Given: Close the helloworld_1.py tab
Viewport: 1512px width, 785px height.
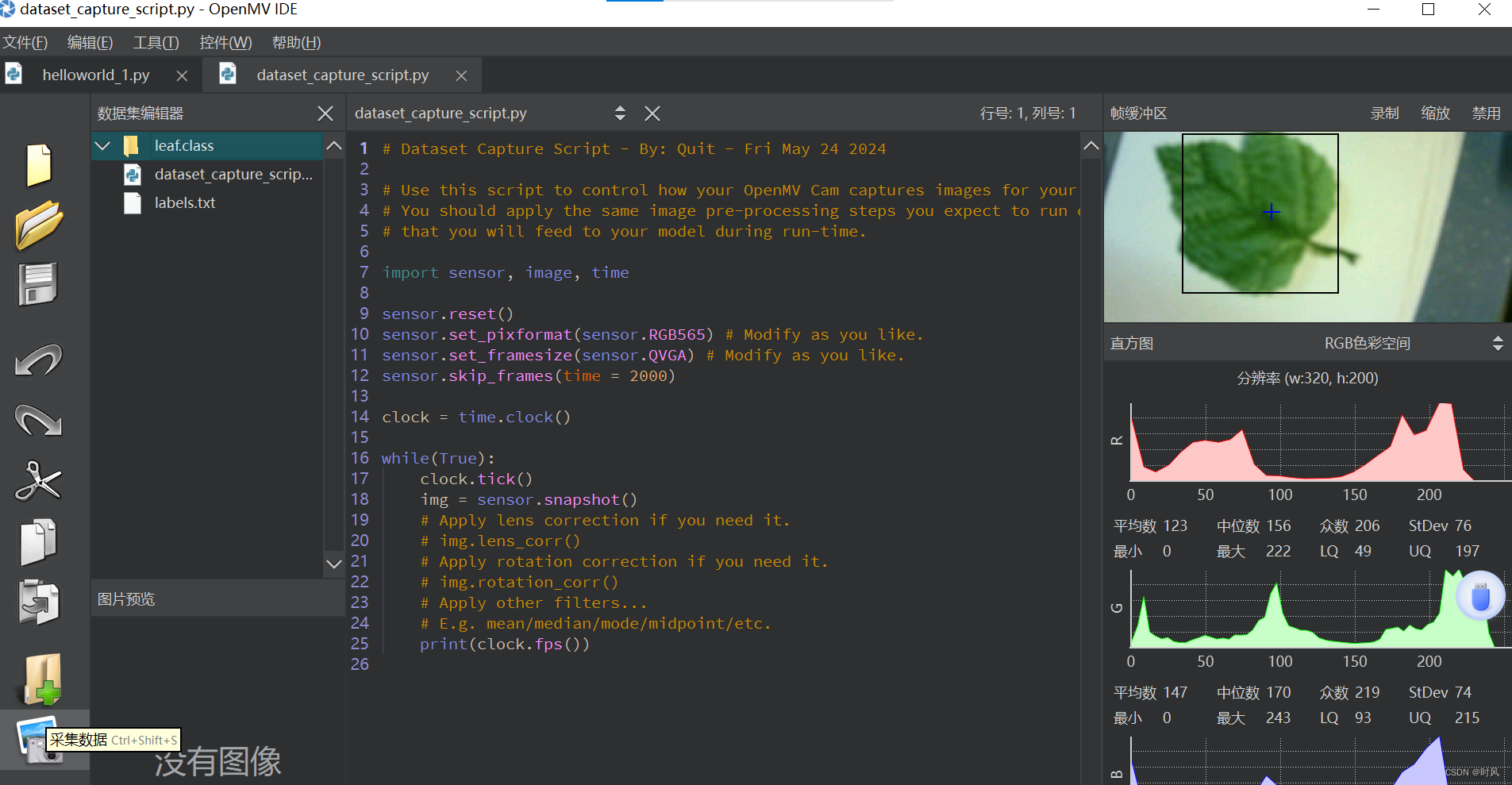Looking at the screenshot, I should pyautogui.click(x=182, y=75).
